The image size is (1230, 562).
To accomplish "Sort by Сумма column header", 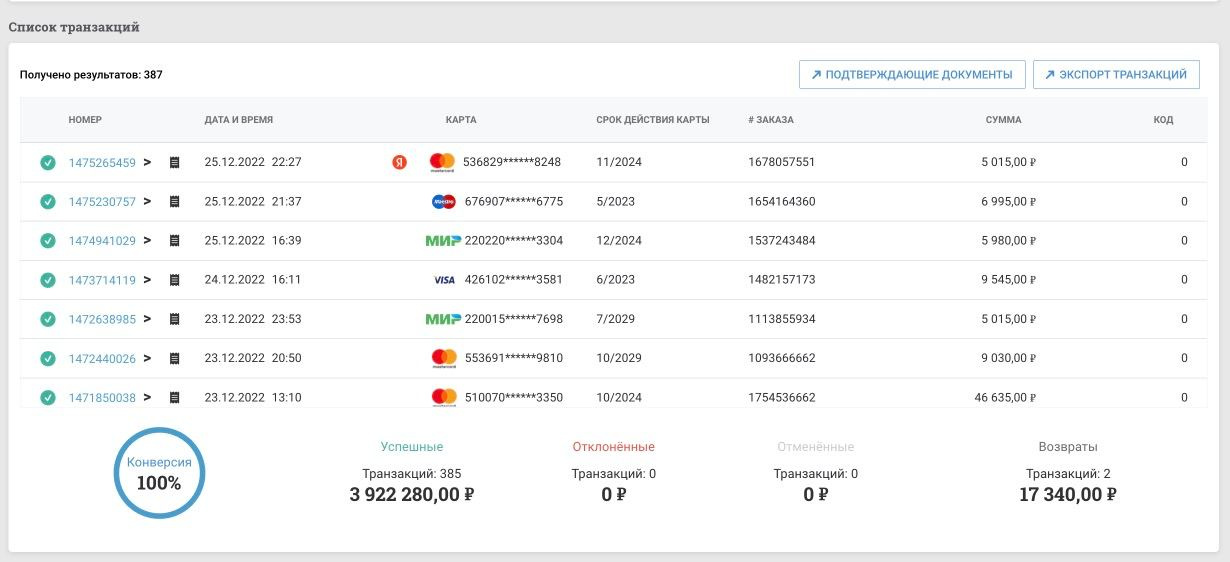I will 1003,120.
